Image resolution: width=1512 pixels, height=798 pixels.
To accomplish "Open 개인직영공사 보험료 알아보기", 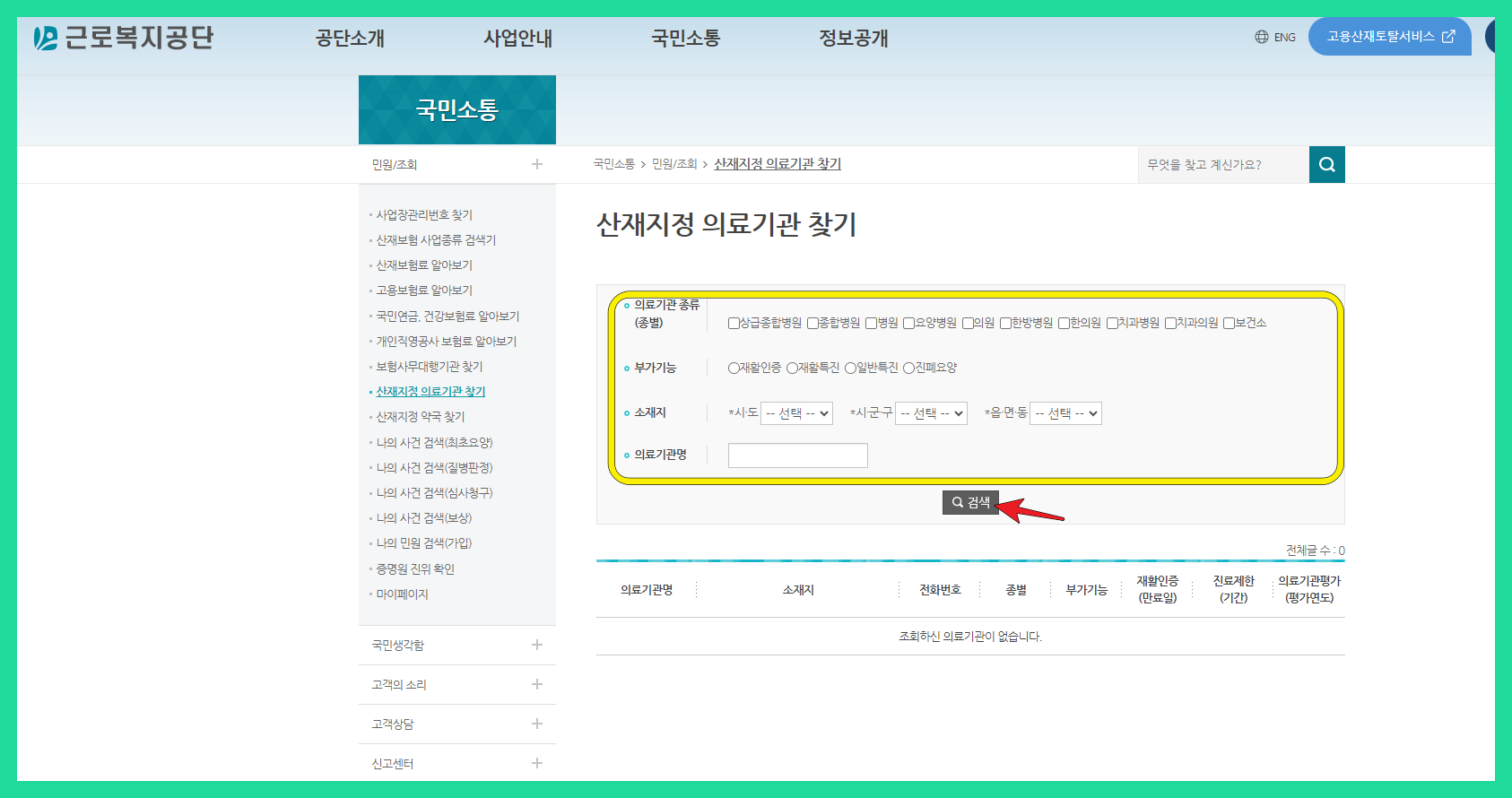I will pos(447,342).
